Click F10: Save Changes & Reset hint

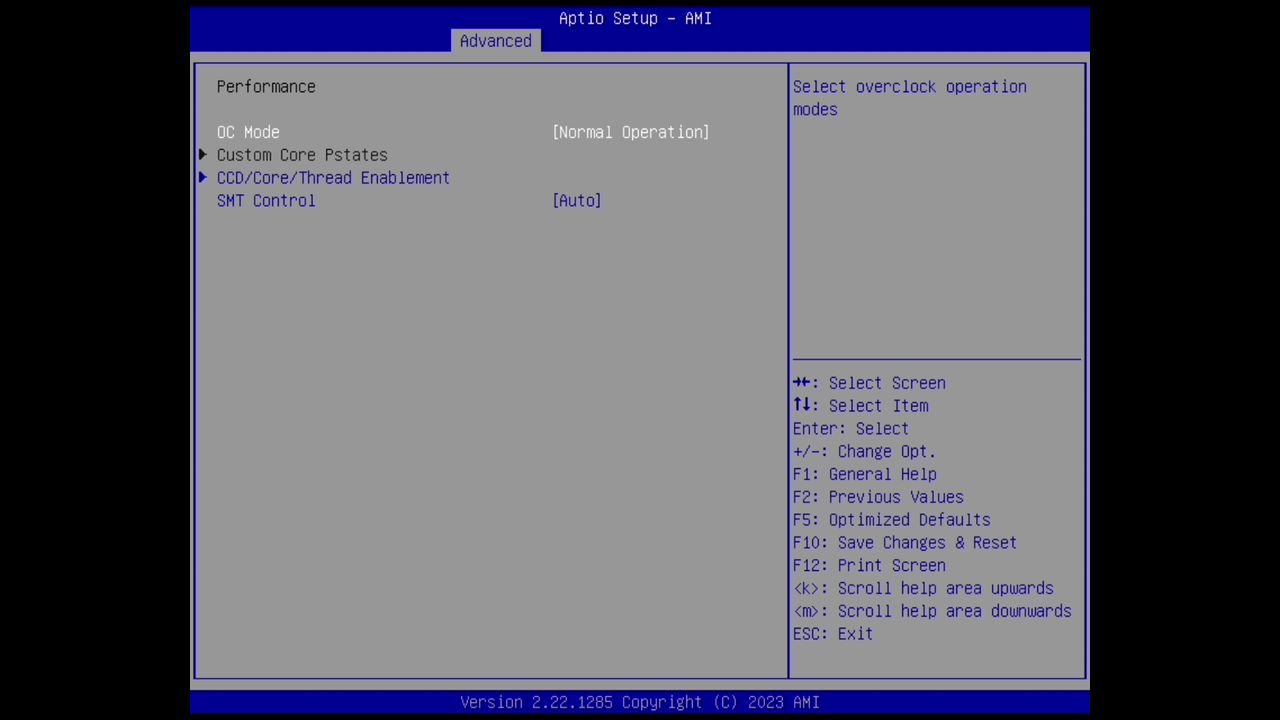click(905, 543)
